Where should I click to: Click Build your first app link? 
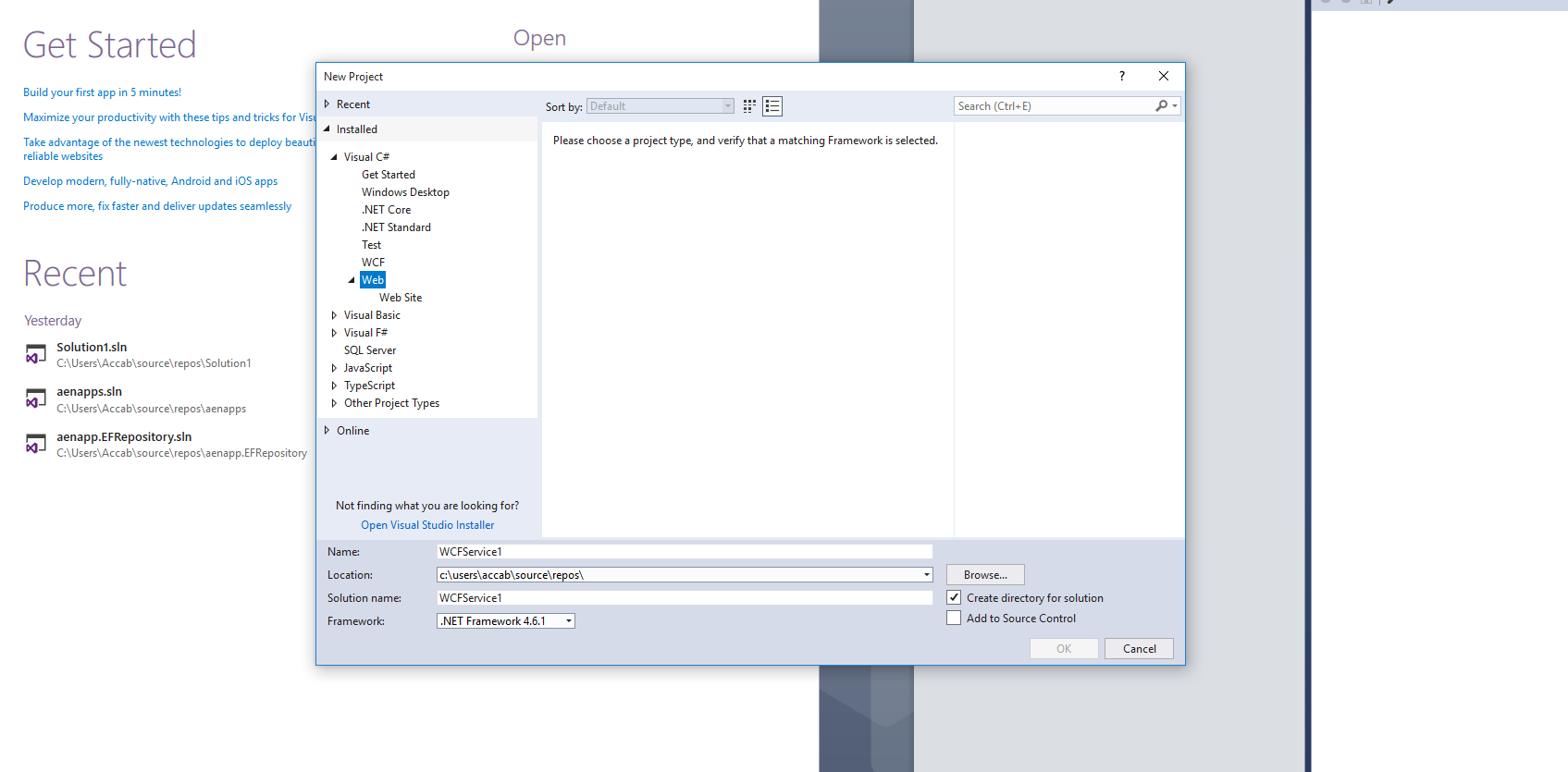(102, 92)
